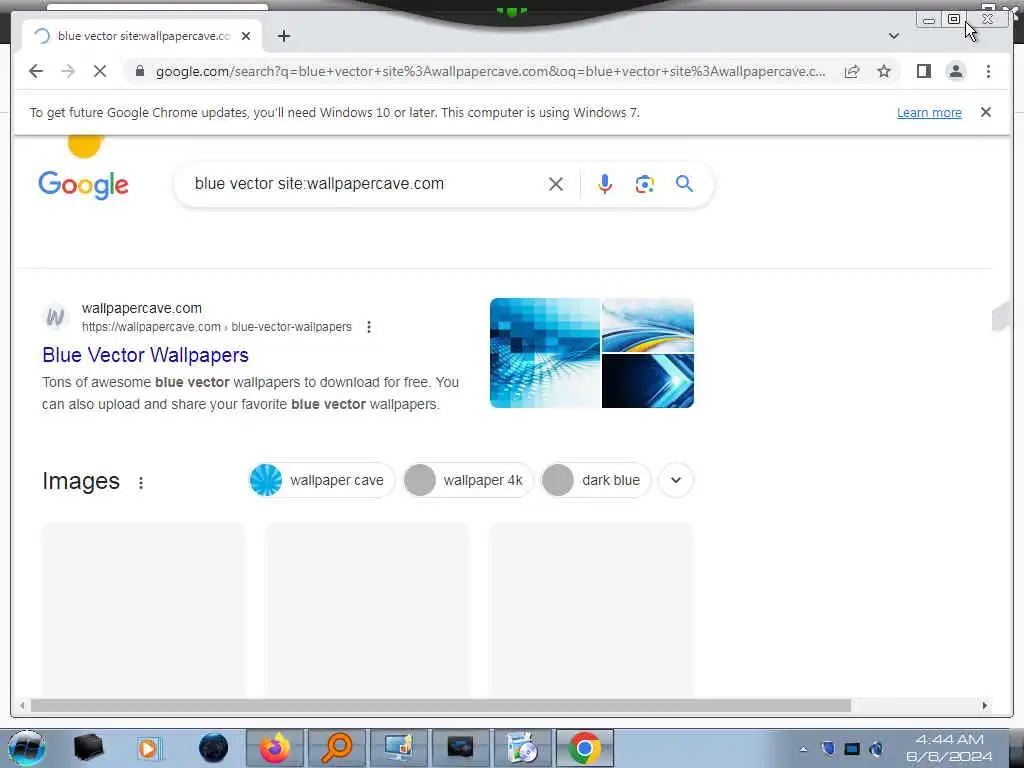Open the Chrome profile avatar

pyautogui.click(x=956, y=71)
